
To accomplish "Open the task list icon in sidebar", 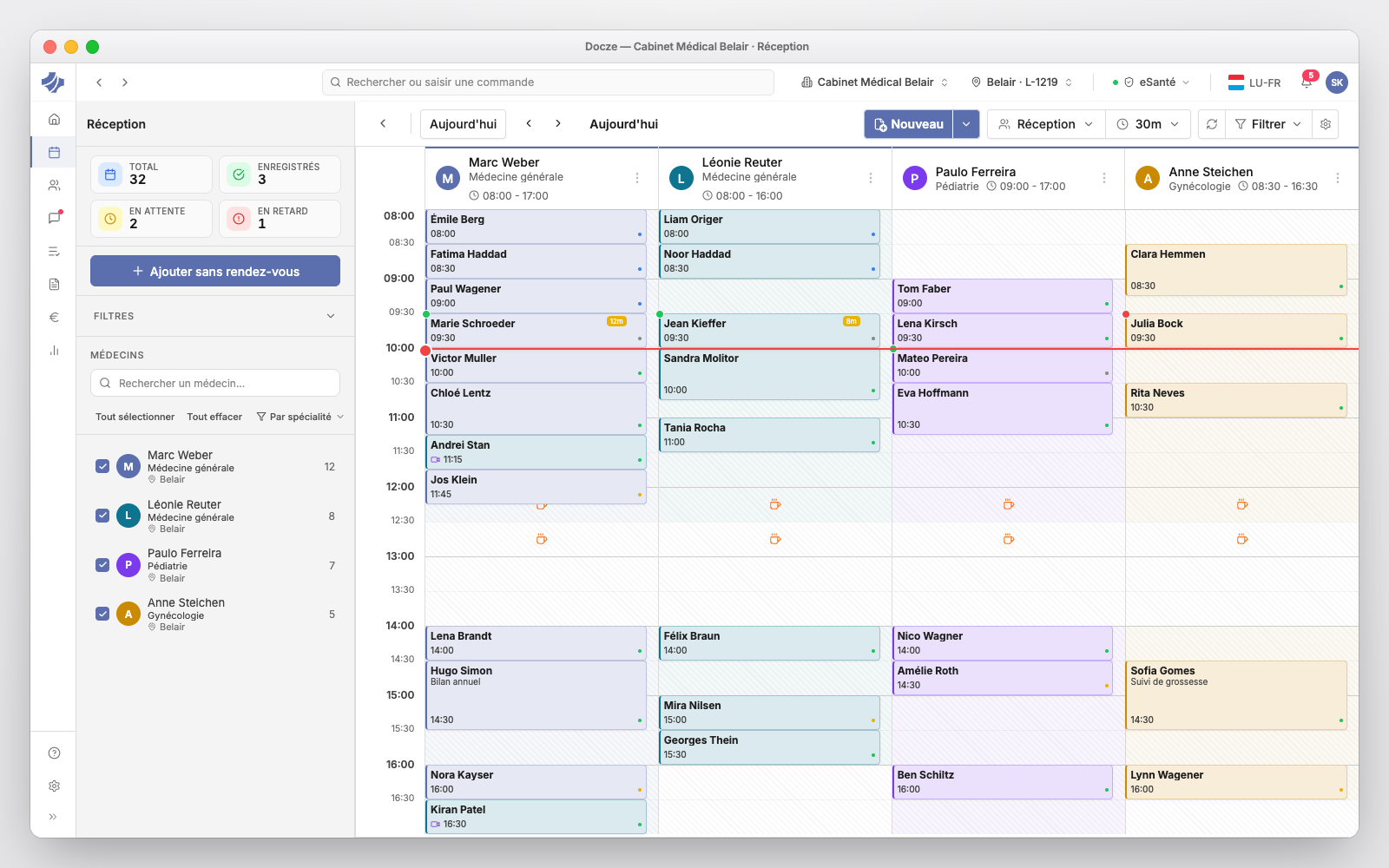I will tap(54, 252).
